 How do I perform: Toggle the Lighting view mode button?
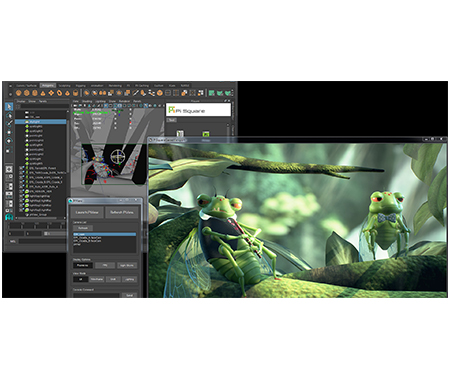point(129,279)
